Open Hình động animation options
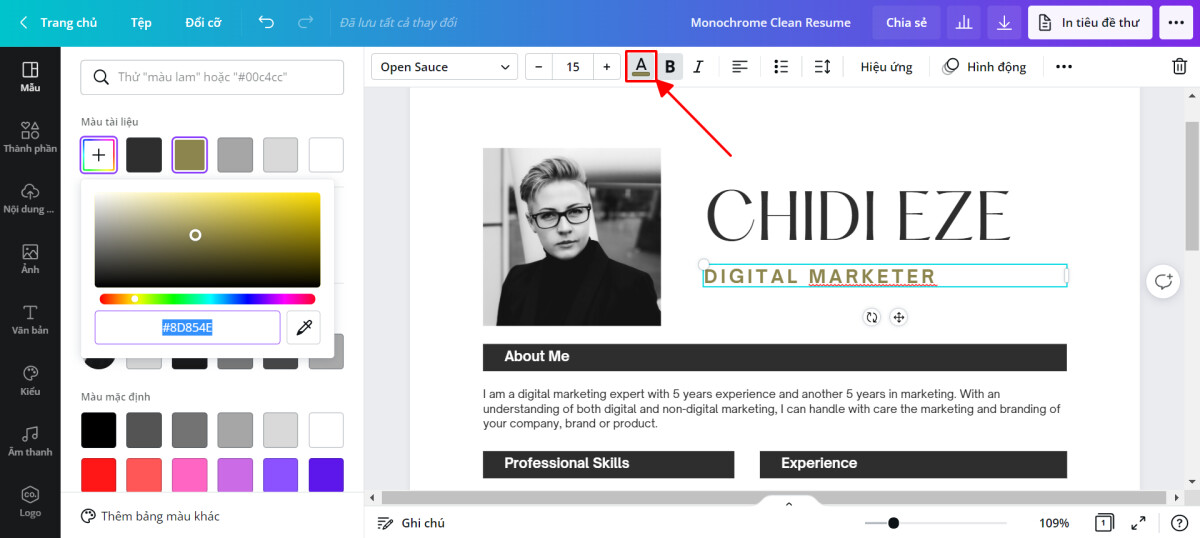 pyautogui.click(x=985, y=67)
